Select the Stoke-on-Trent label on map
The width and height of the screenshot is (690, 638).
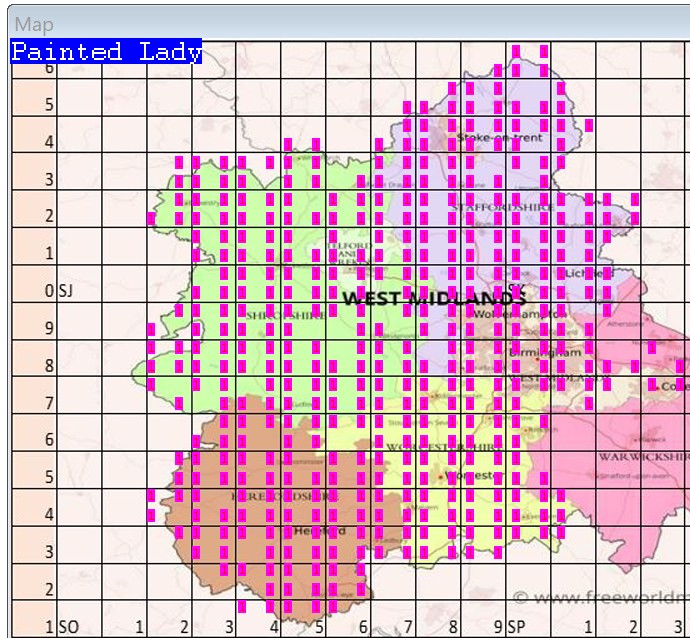point(499,137)
